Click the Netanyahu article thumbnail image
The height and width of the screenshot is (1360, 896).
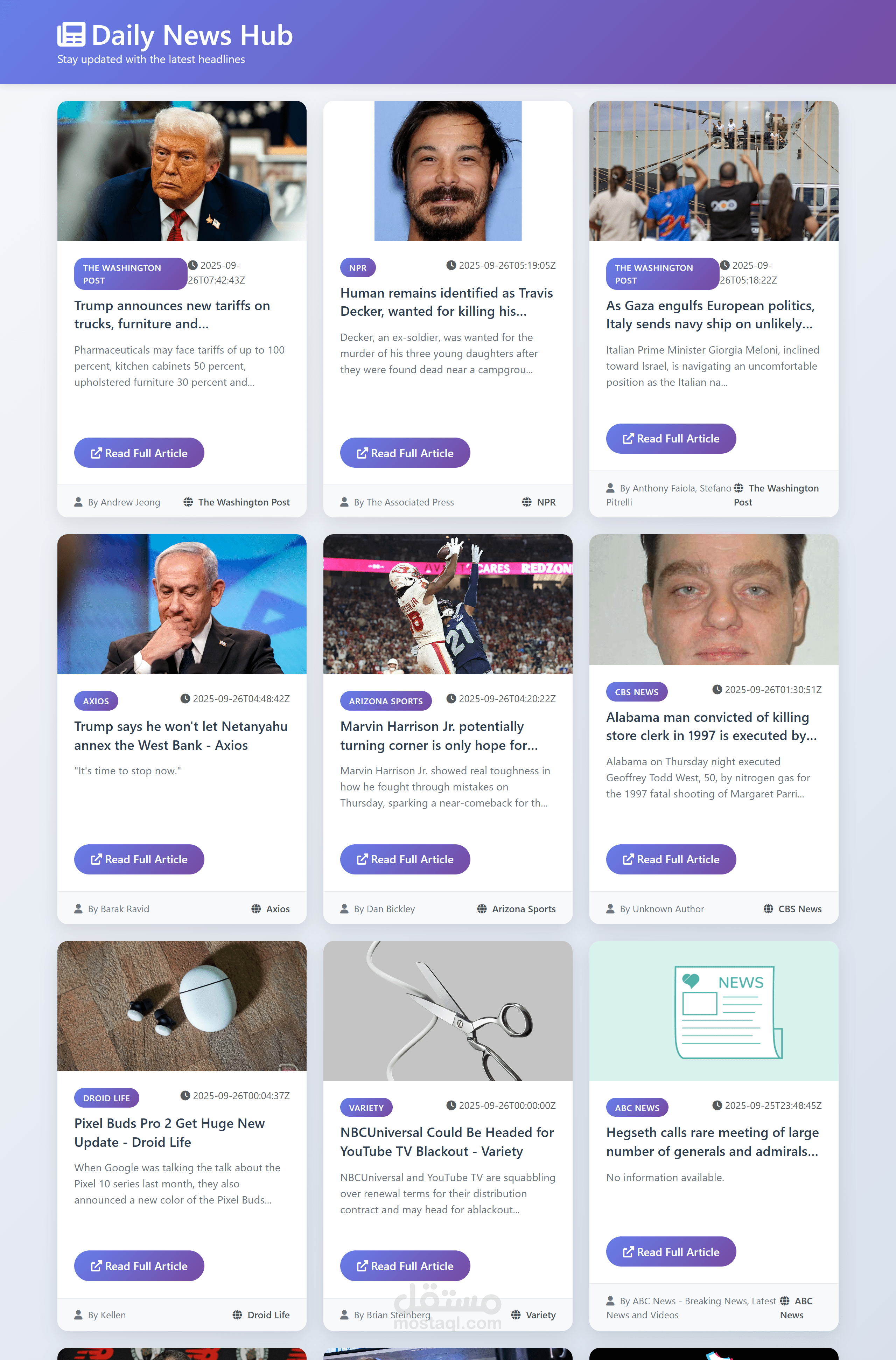pos(182,604)
